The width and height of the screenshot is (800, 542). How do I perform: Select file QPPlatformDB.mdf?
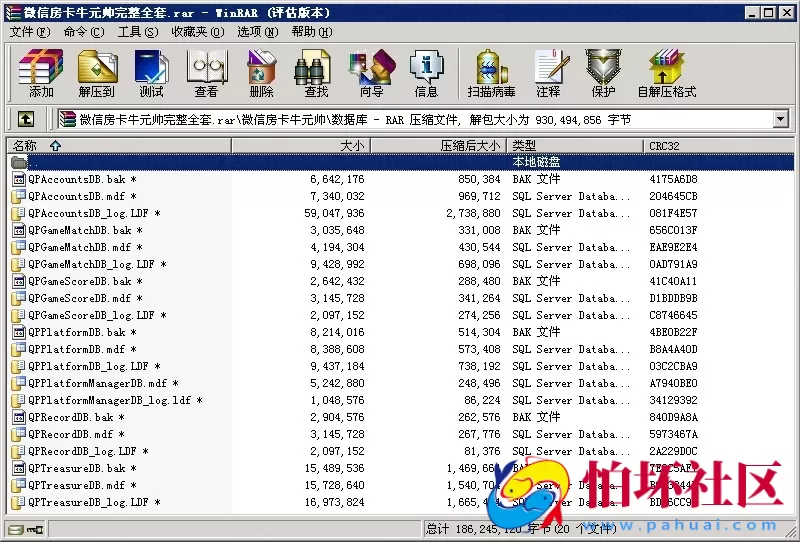(x=82, y=349)
